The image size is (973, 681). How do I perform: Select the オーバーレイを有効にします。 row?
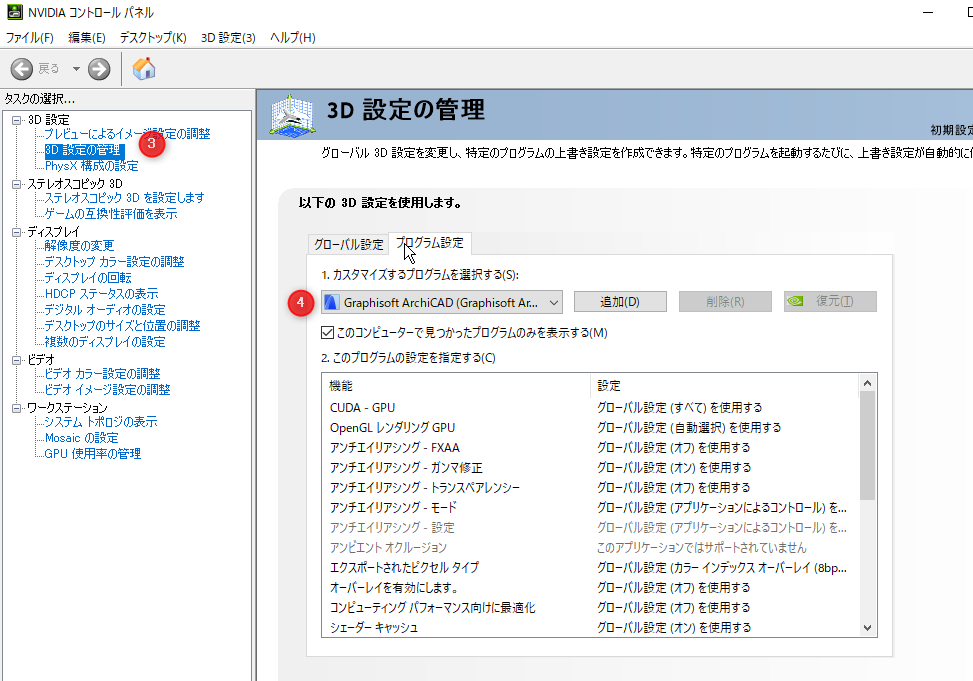tap(591, 587)
